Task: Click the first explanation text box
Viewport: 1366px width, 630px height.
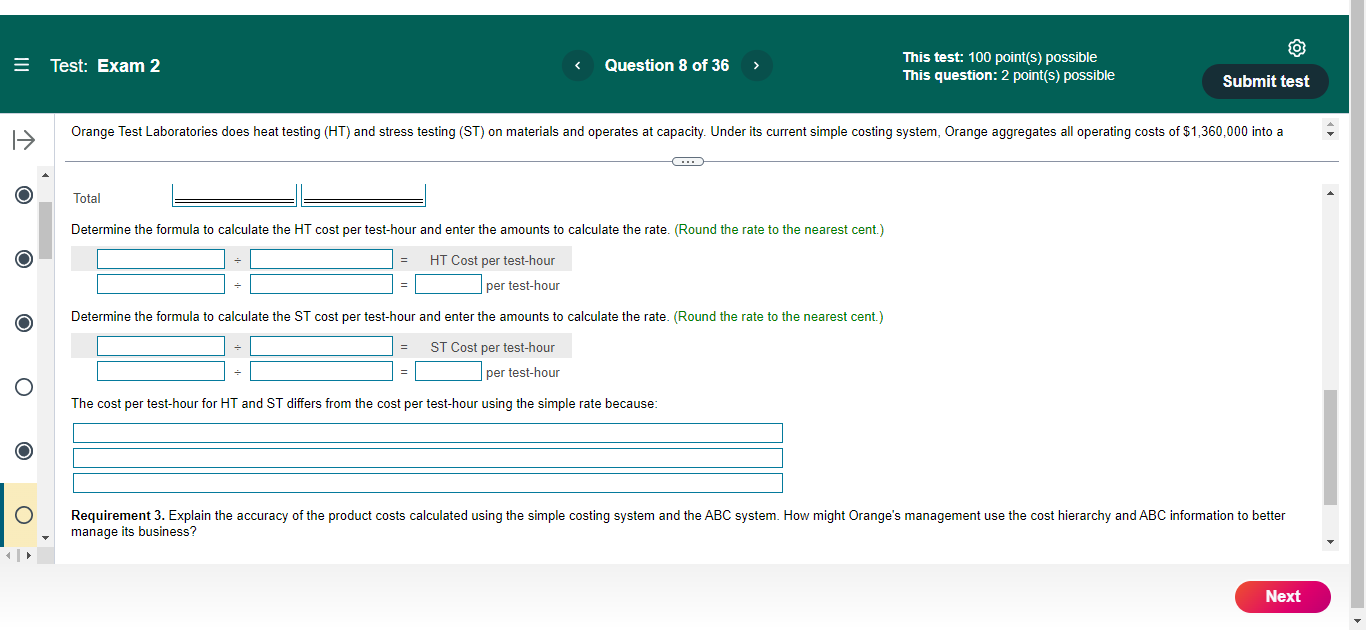Action: [427, 432]
